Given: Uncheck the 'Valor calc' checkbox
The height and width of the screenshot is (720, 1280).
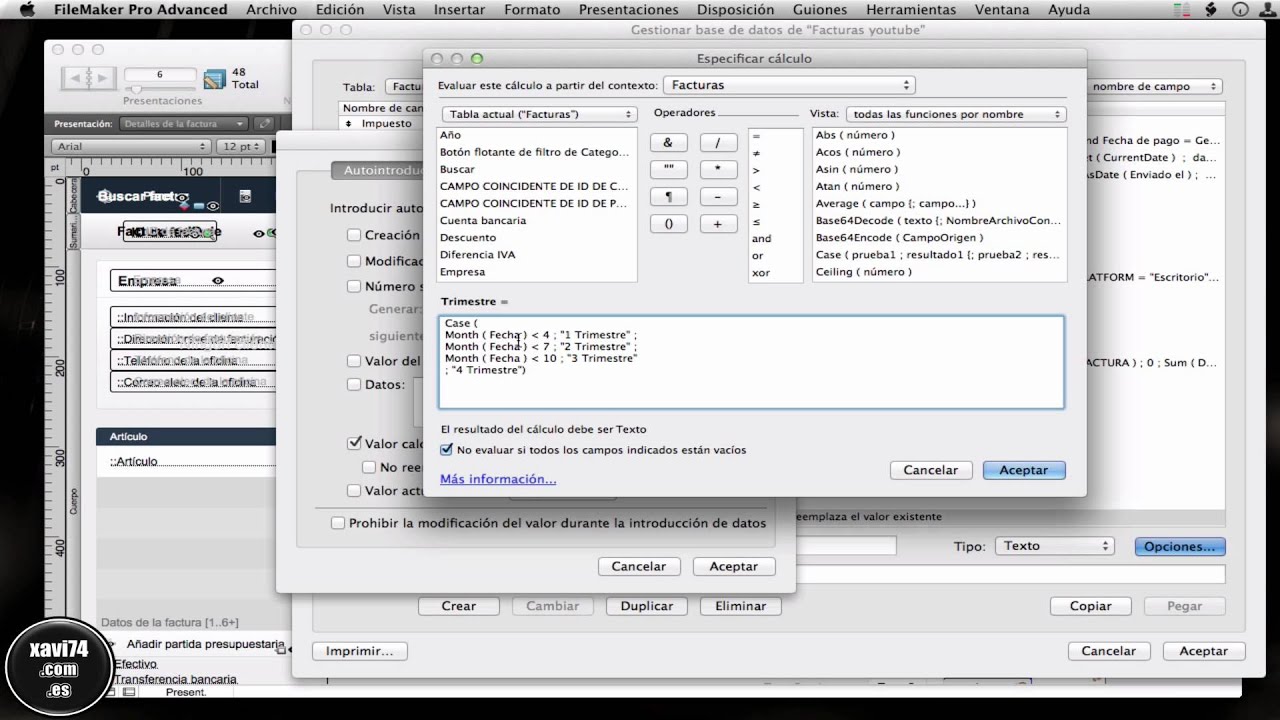Looking at the screenshot, I should pyautogui.click(x=354, y=443).
